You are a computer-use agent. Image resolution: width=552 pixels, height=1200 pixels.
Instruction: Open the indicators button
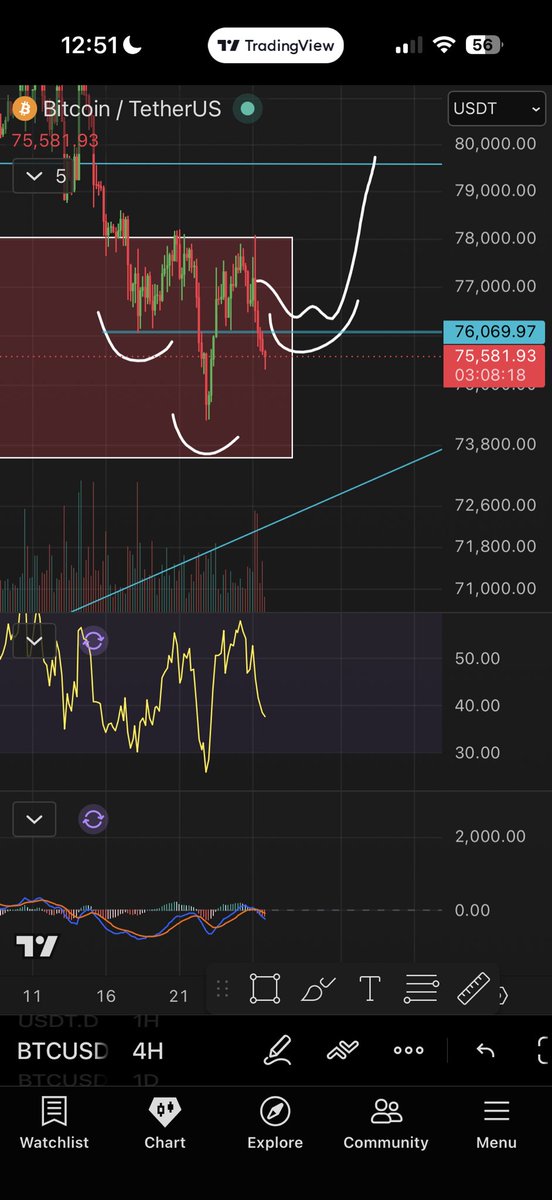tap(343, 1050)
